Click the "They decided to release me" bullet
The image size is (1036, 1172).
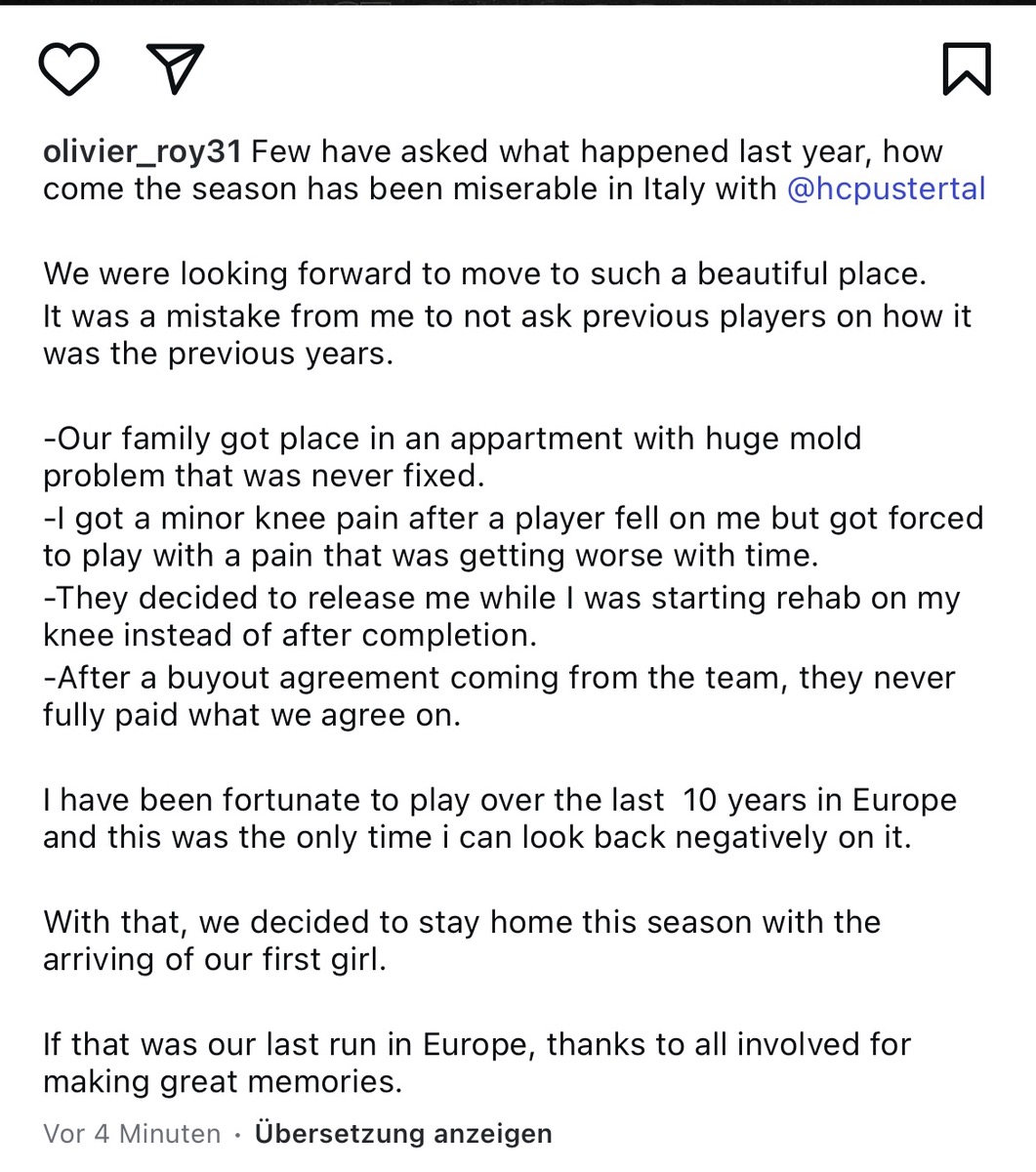point(501,598)
